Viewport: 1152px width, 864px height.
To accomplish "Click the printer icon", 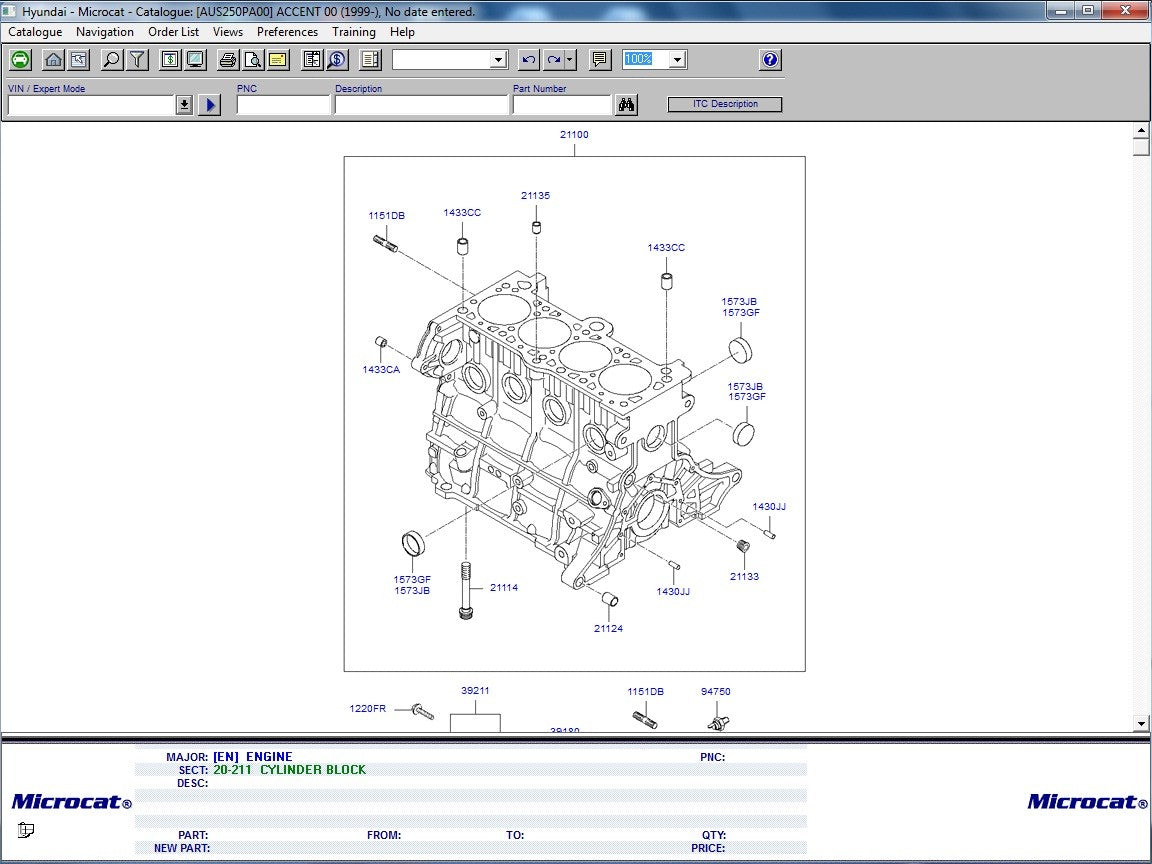I will coord(228,60).
